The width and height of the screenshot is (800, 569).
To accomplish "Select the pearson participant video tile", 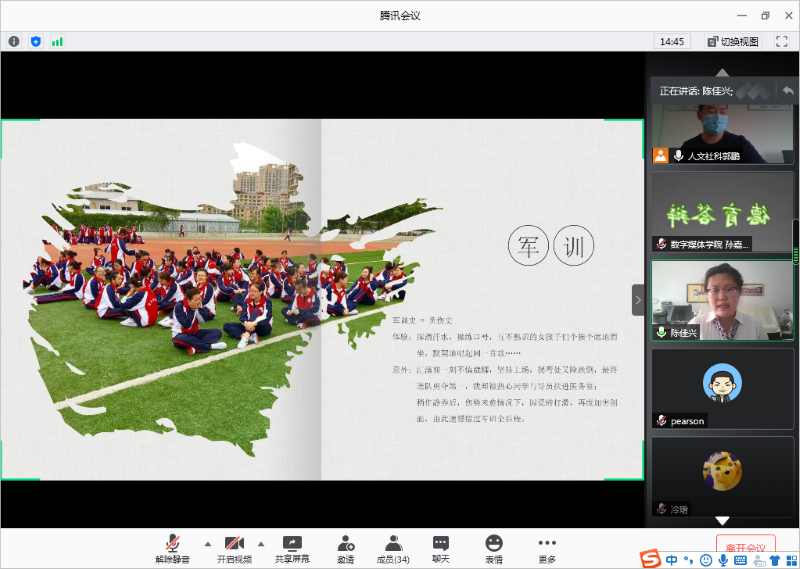I will tap(722, 388).
